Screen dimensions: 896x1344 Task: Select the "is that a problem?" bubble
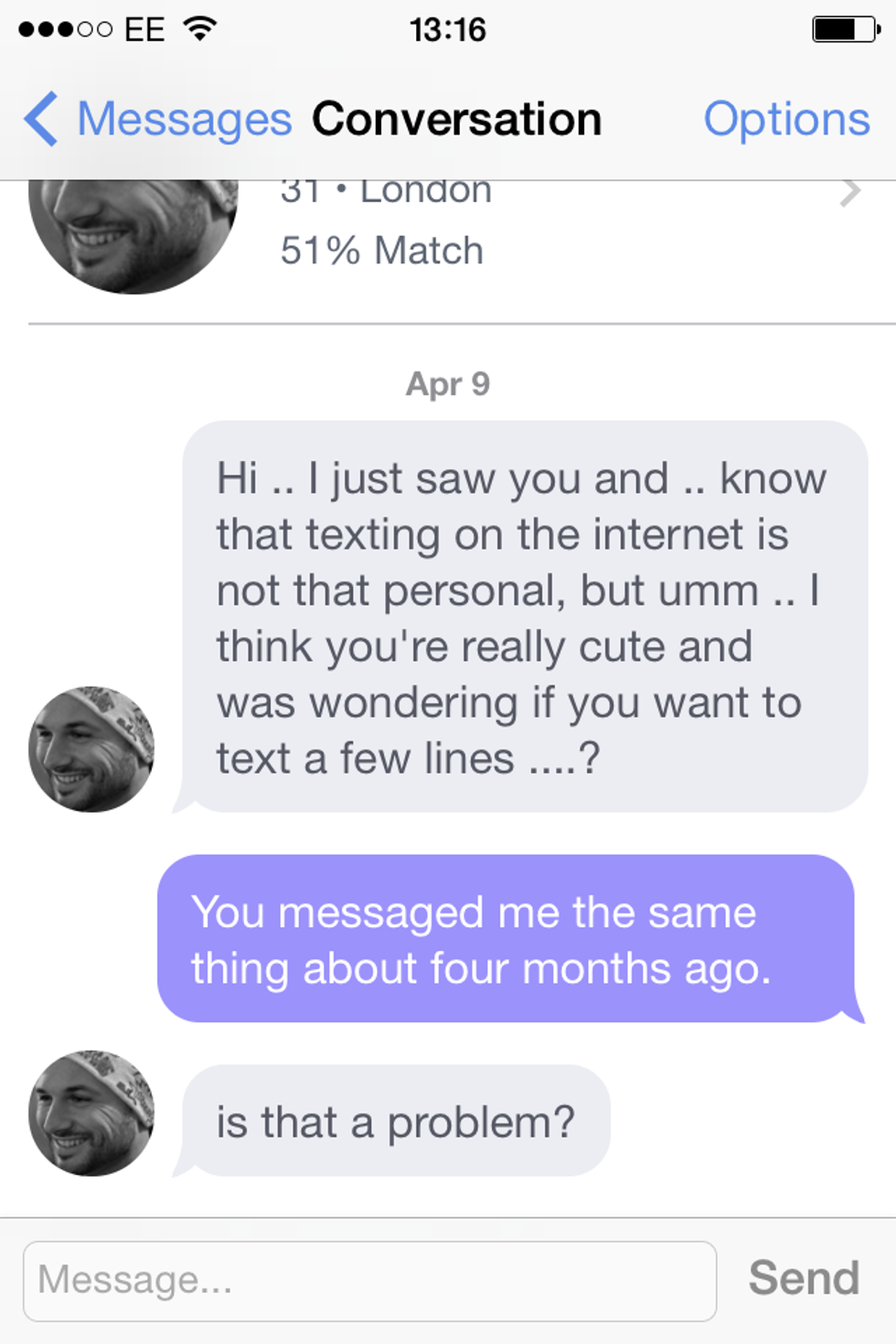pos(396,1121)
